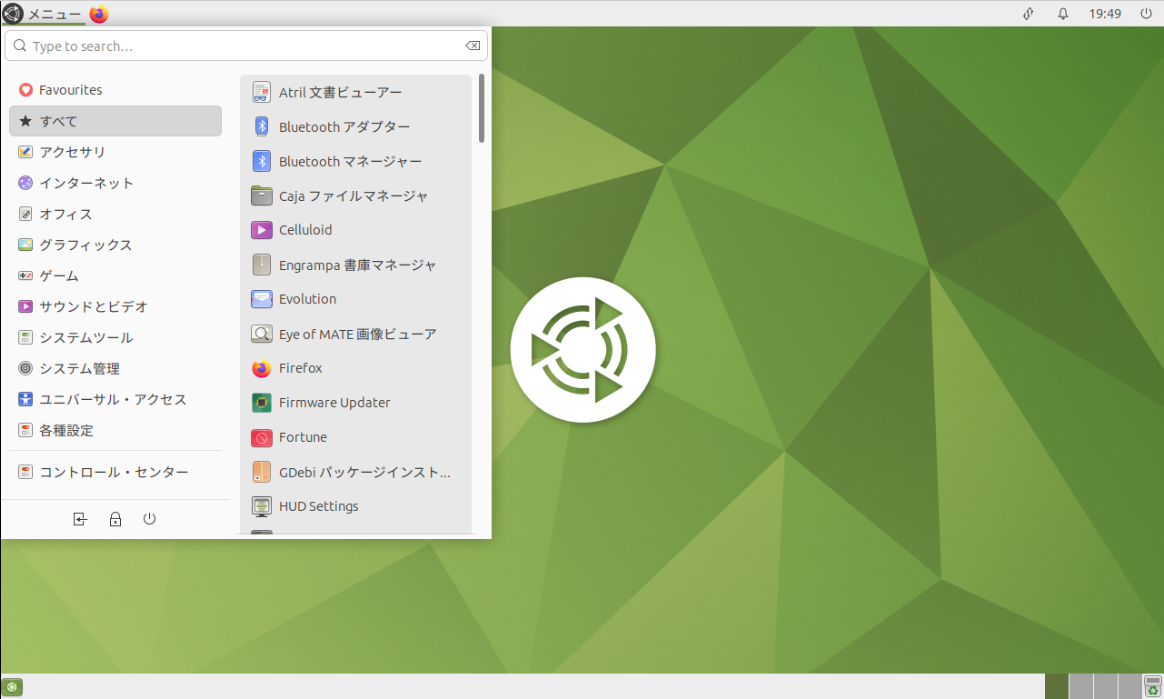Clear the search box with backspace icon

coord(472,46)
